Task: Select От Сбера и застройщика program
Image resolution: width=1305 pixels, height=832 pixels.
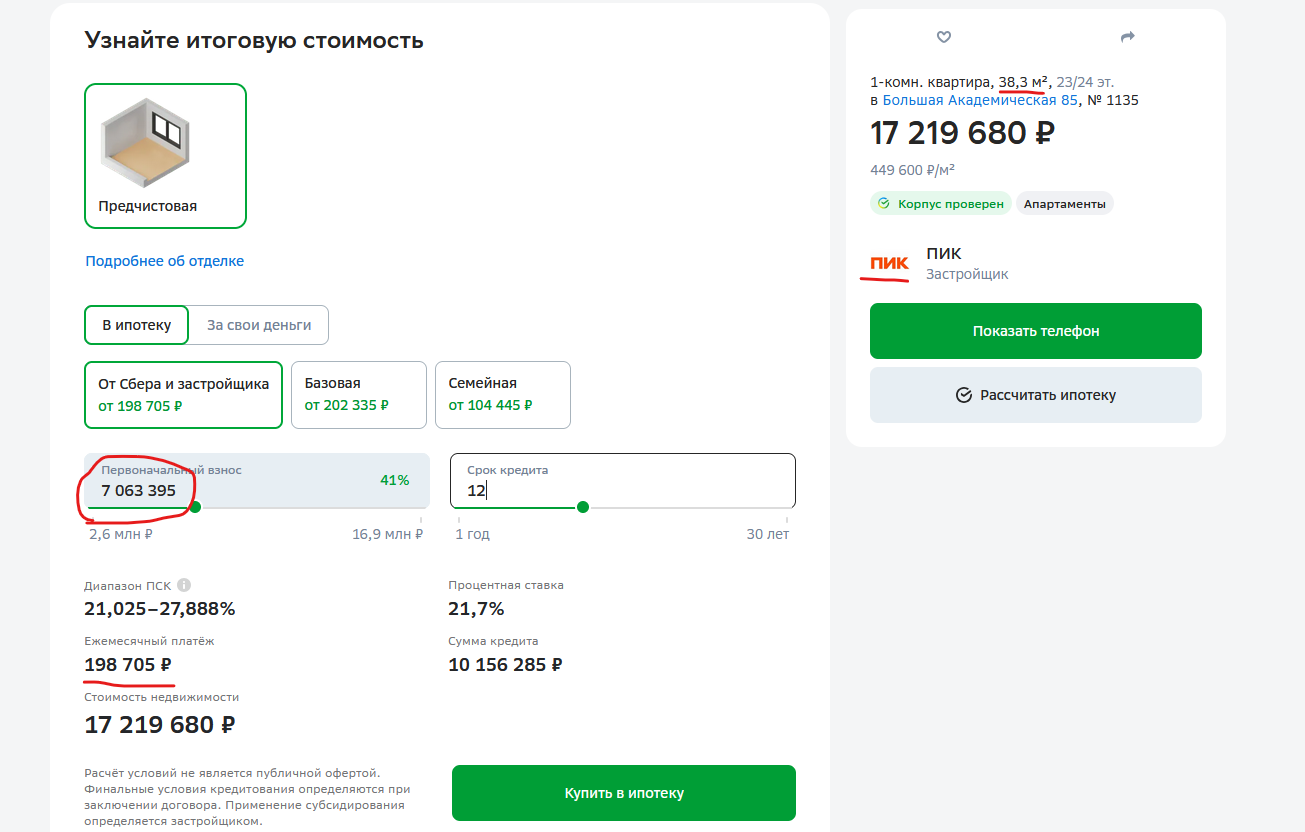Action: (x=183, y=395)
